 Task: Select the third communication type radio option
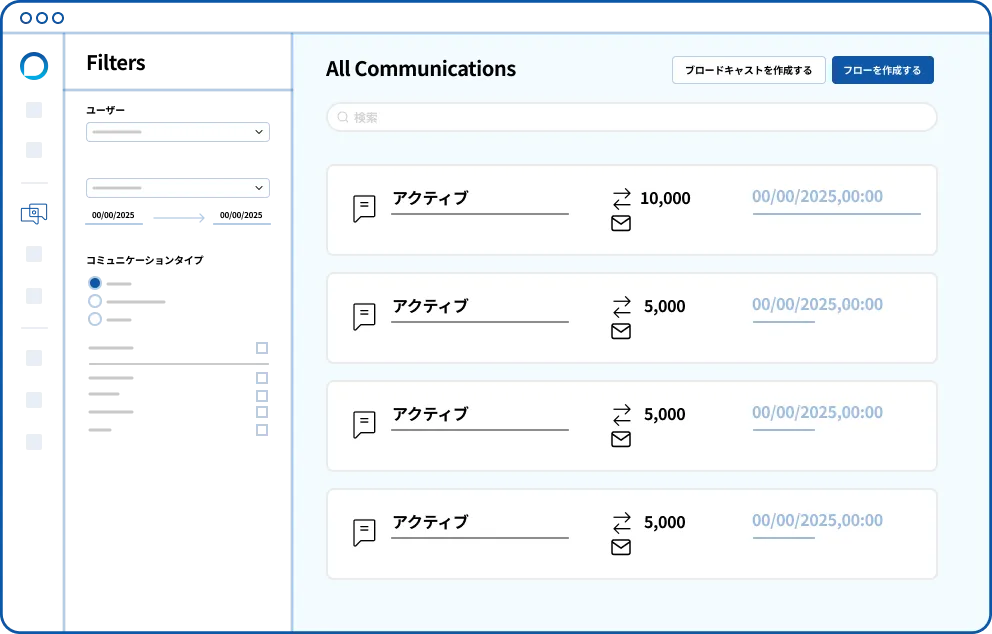coord(95,319)
